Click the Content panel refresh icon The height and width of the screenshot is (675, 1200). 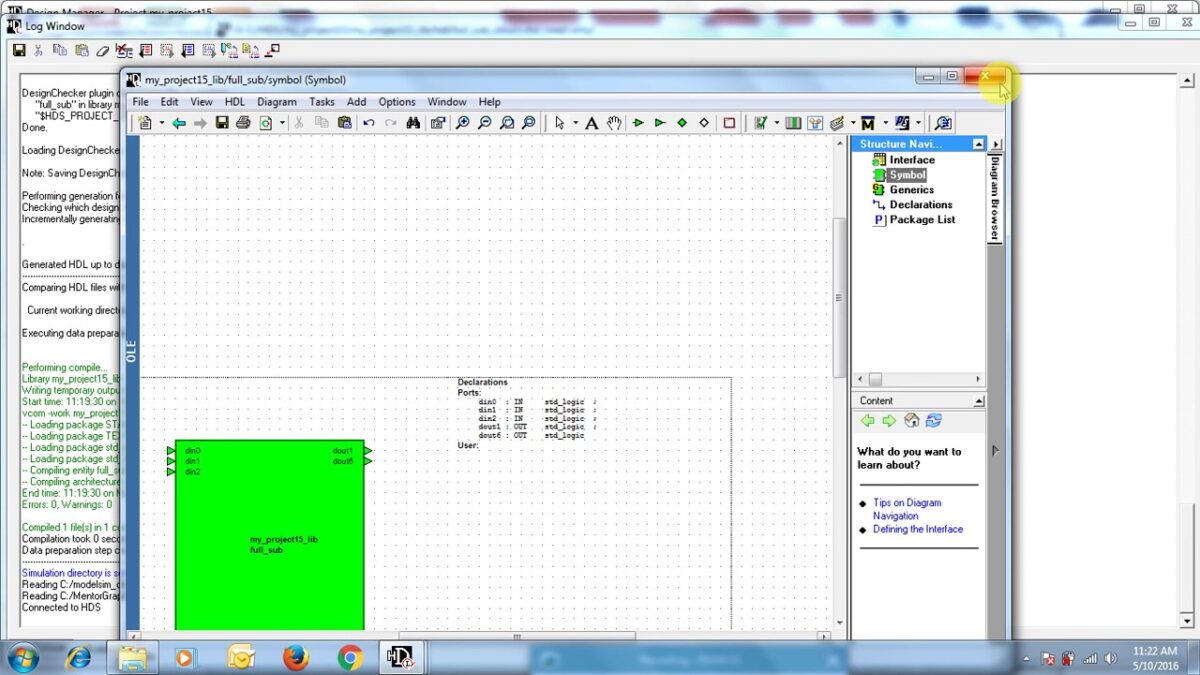[x=934, y=421]
